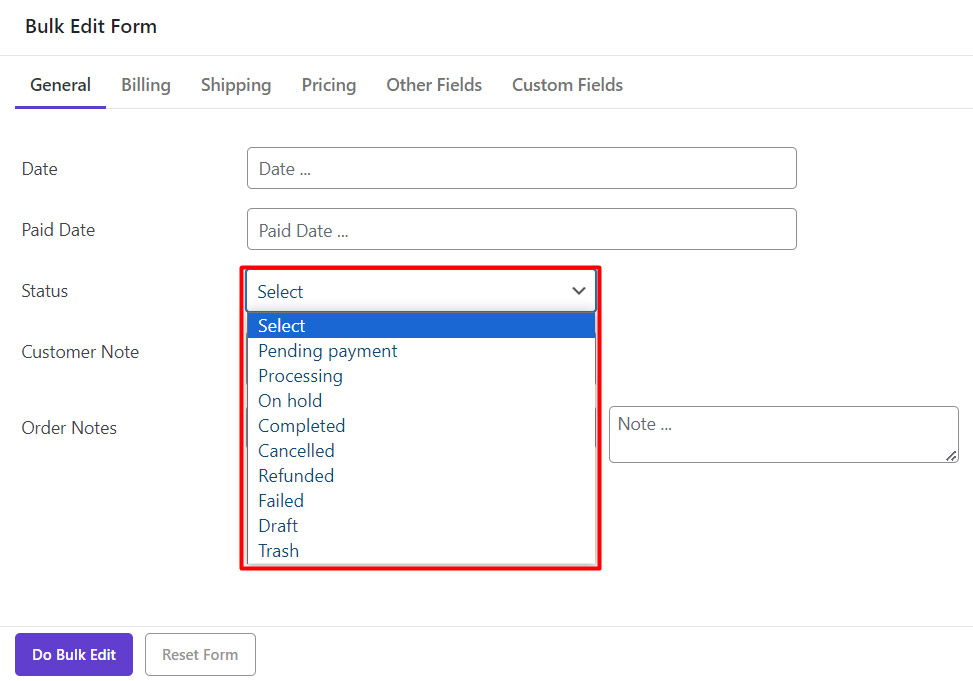This screenshot has width=973, height=681.
Task: Select Failed status option
Action: (x=281, y=501)
